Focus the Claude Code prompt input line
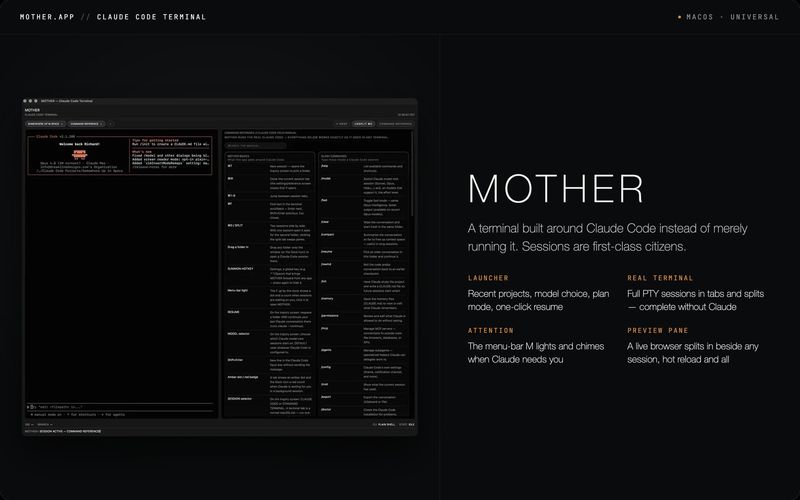 tap(120, 407)
